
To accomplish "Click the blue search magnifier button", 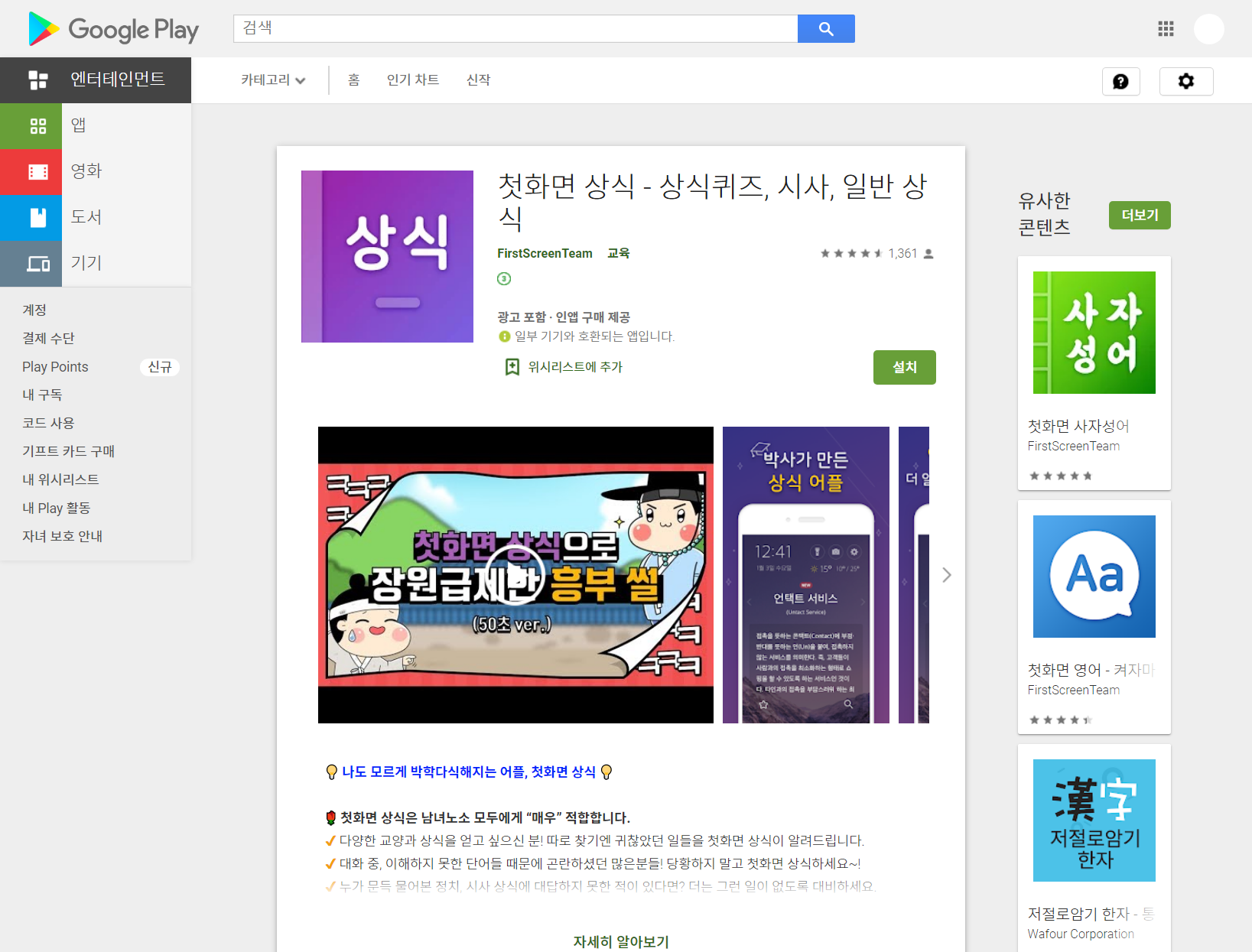I will click(826, 28).
